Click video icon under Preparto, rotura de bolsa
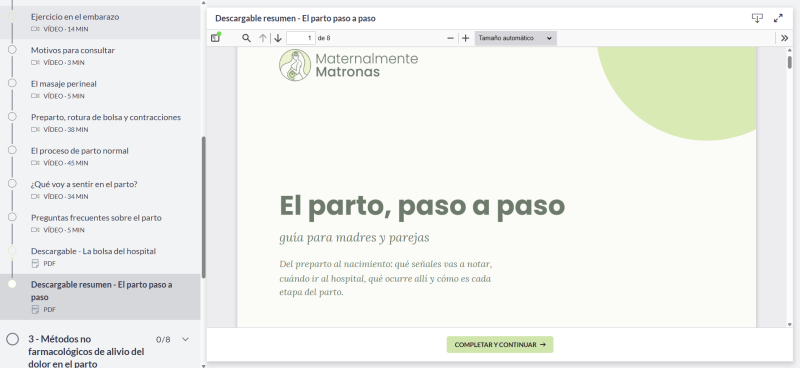This screenshot has width=800, height=368. tap(35, 129)
